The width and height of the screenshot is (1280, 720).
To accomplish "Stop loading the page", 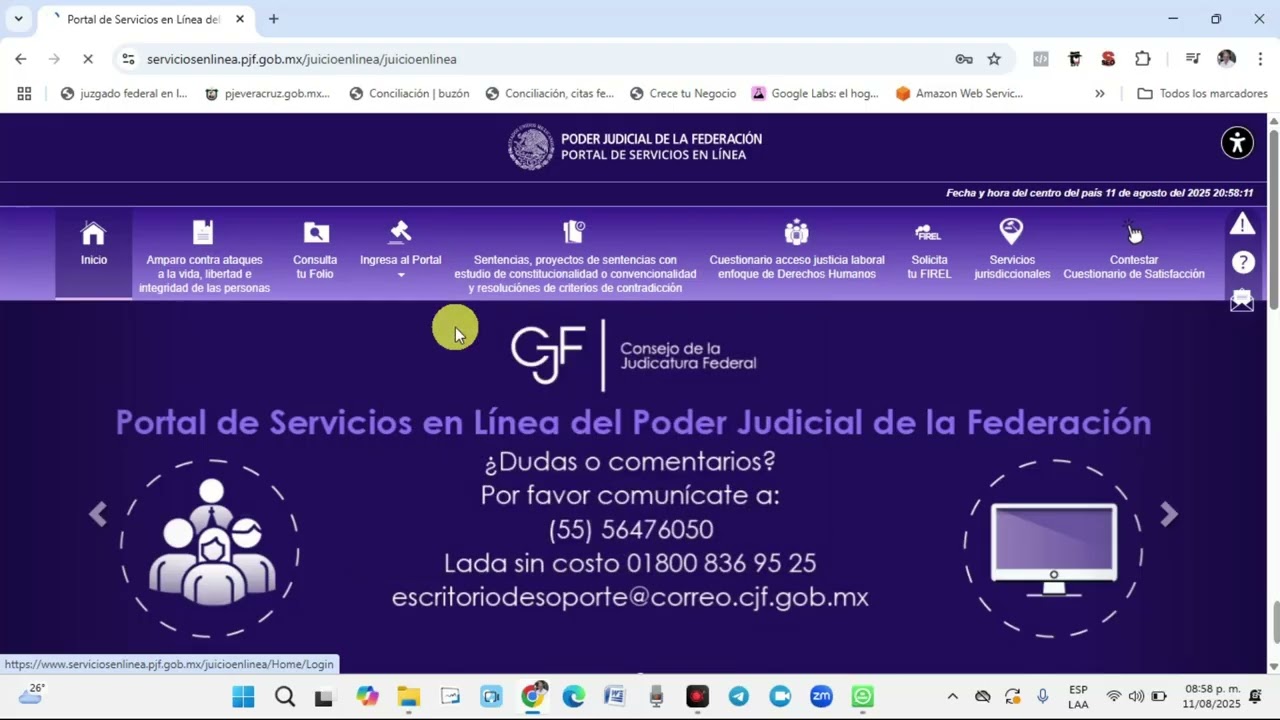I will (87, 59).
